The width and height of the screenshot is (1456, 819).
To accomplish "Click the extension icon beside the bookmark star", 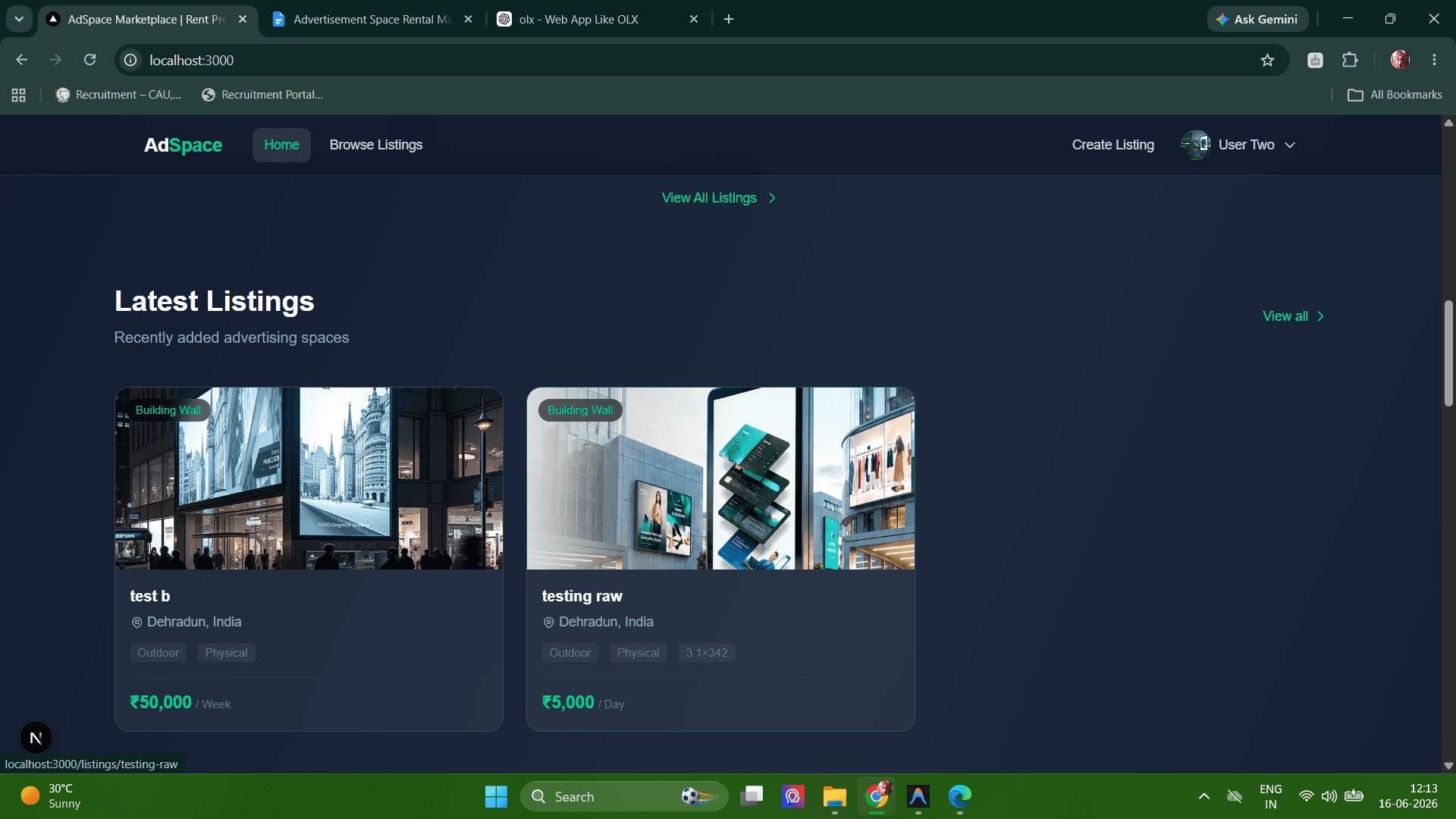I will coord(1316,60).
